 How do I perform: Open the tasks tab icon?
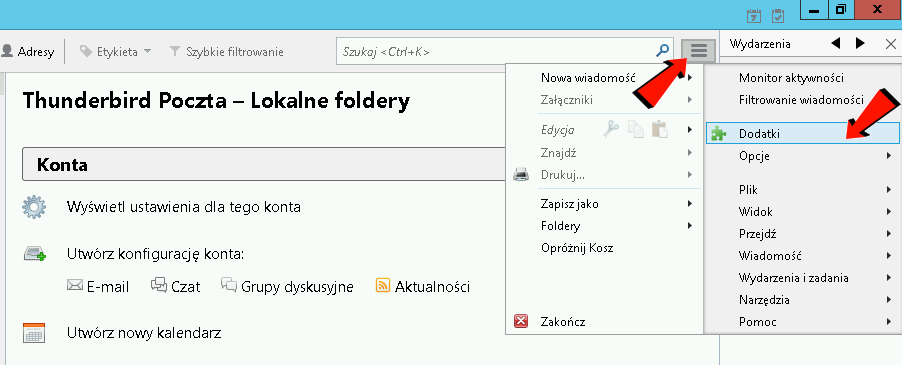778,16
